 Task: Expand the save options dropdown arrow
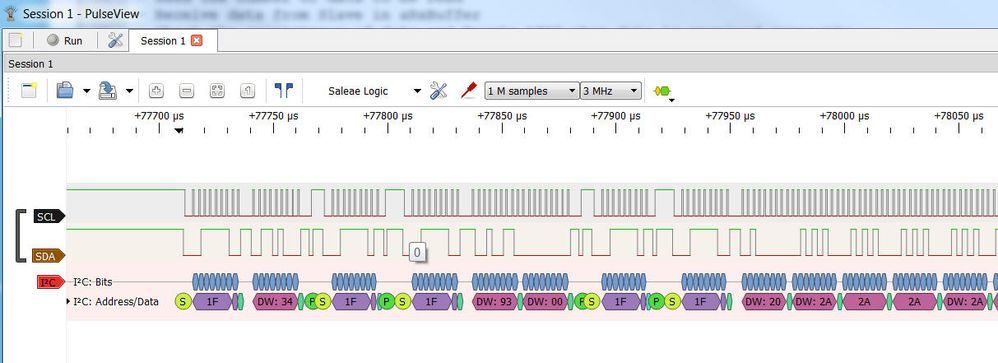(129, 91)
